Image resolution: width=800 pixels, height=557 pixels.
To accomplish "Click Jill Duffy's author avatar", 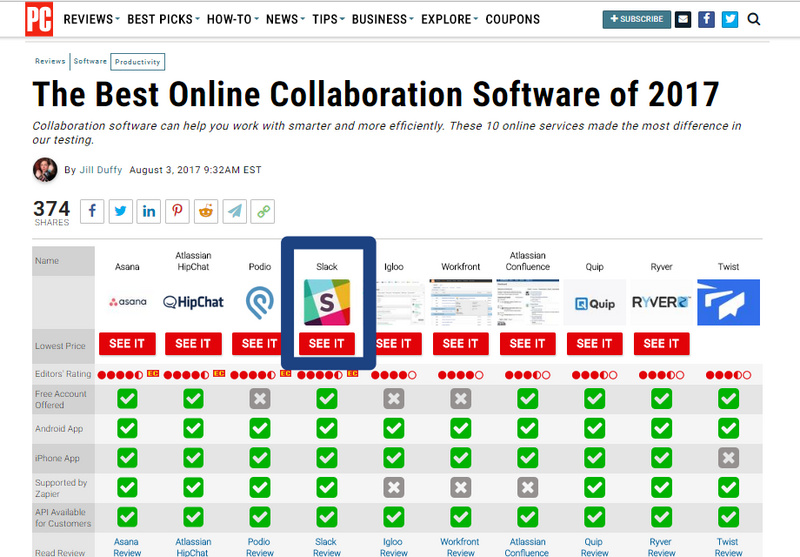I will (x=45, y=170).
